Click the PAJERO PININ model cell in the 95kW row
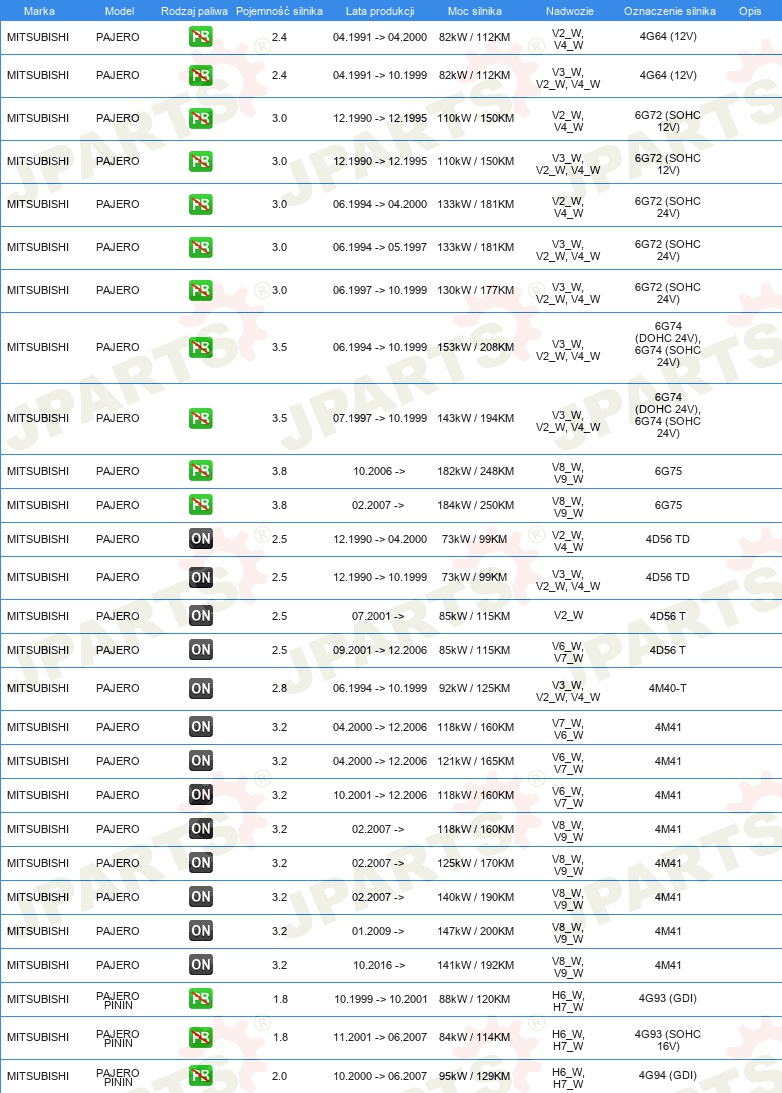782x1093 pixels. pyautogui.click(x=118, y=1078)
